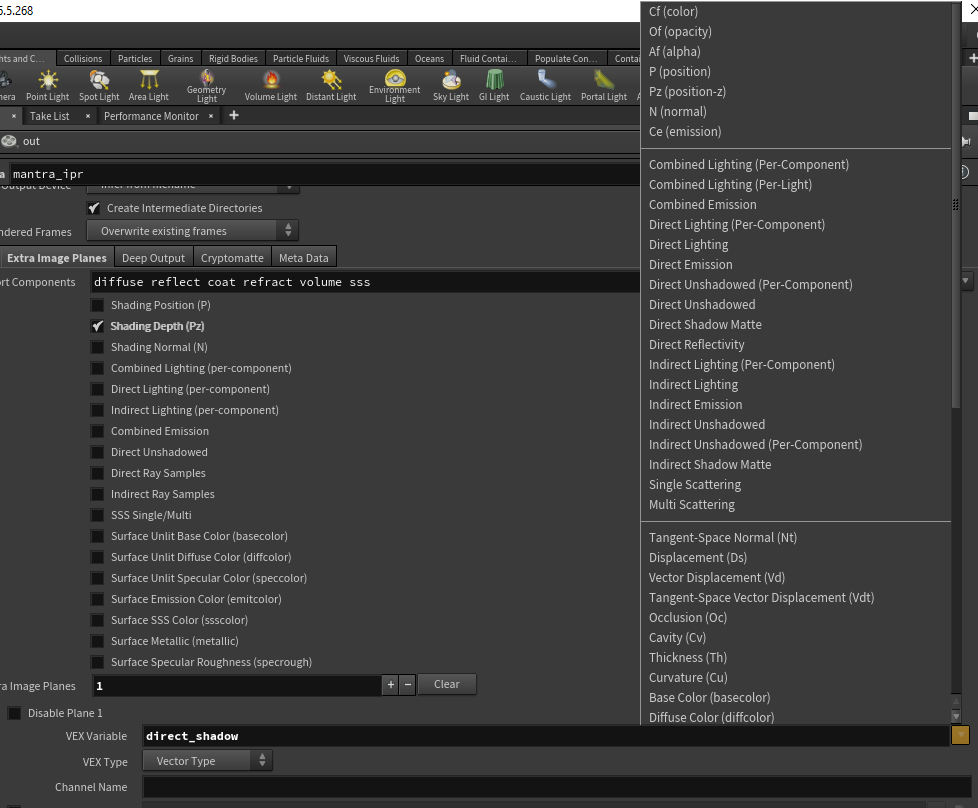
Task: Choose Direct Shadow Matte from list
Action: pyautogui.click(x=705, y=324)
